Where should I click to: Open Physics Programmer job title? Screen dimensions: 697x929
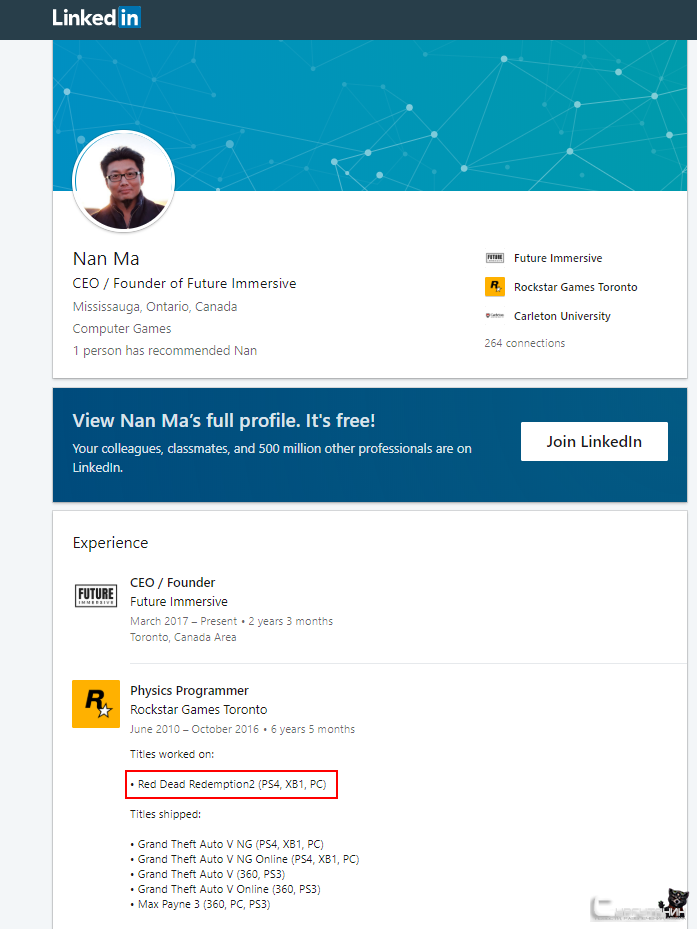(x=189, y=691)
